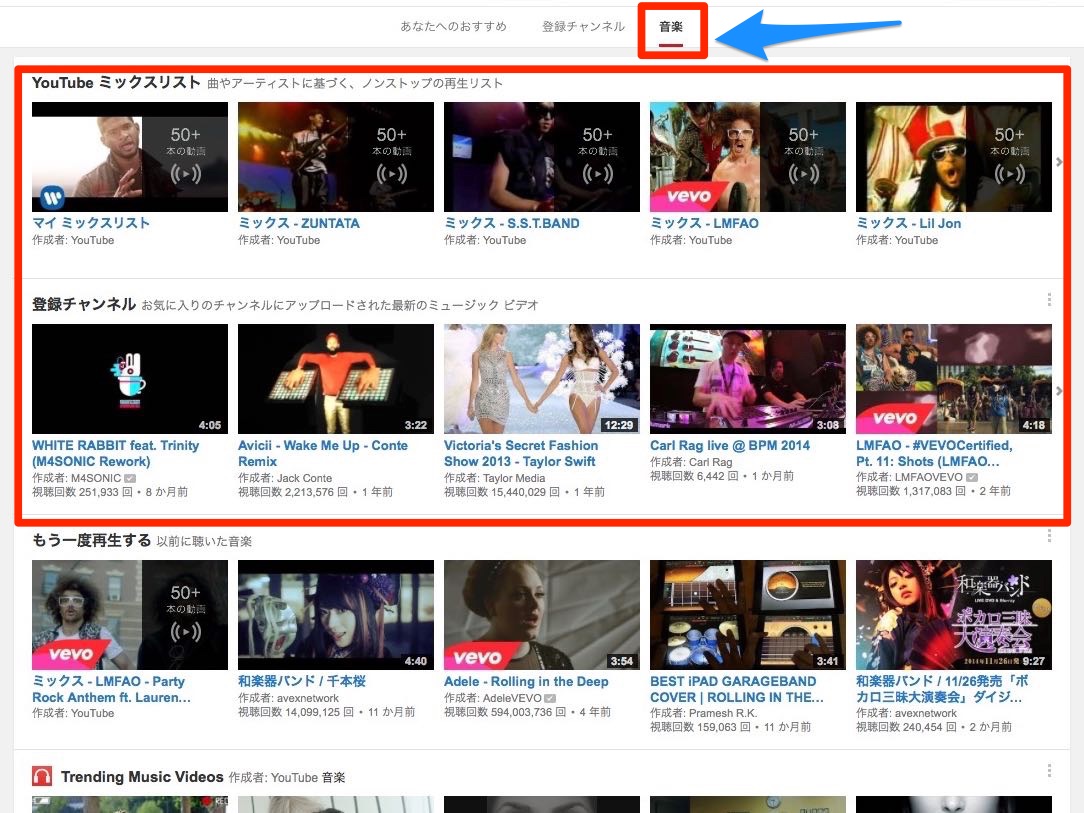Click the mix play icon on ZUNTATA thumbnail
This screenshot has width=1084, height=813.
pyautogui.click(x=391, y=174)
